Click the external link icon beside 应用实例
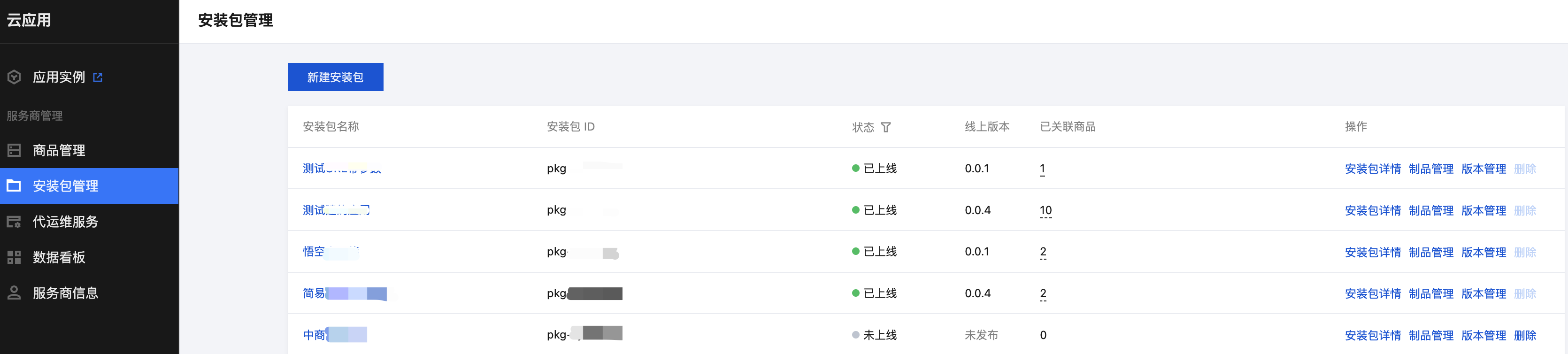This screenshot has height=354, width=1568. tap(97, 77)
